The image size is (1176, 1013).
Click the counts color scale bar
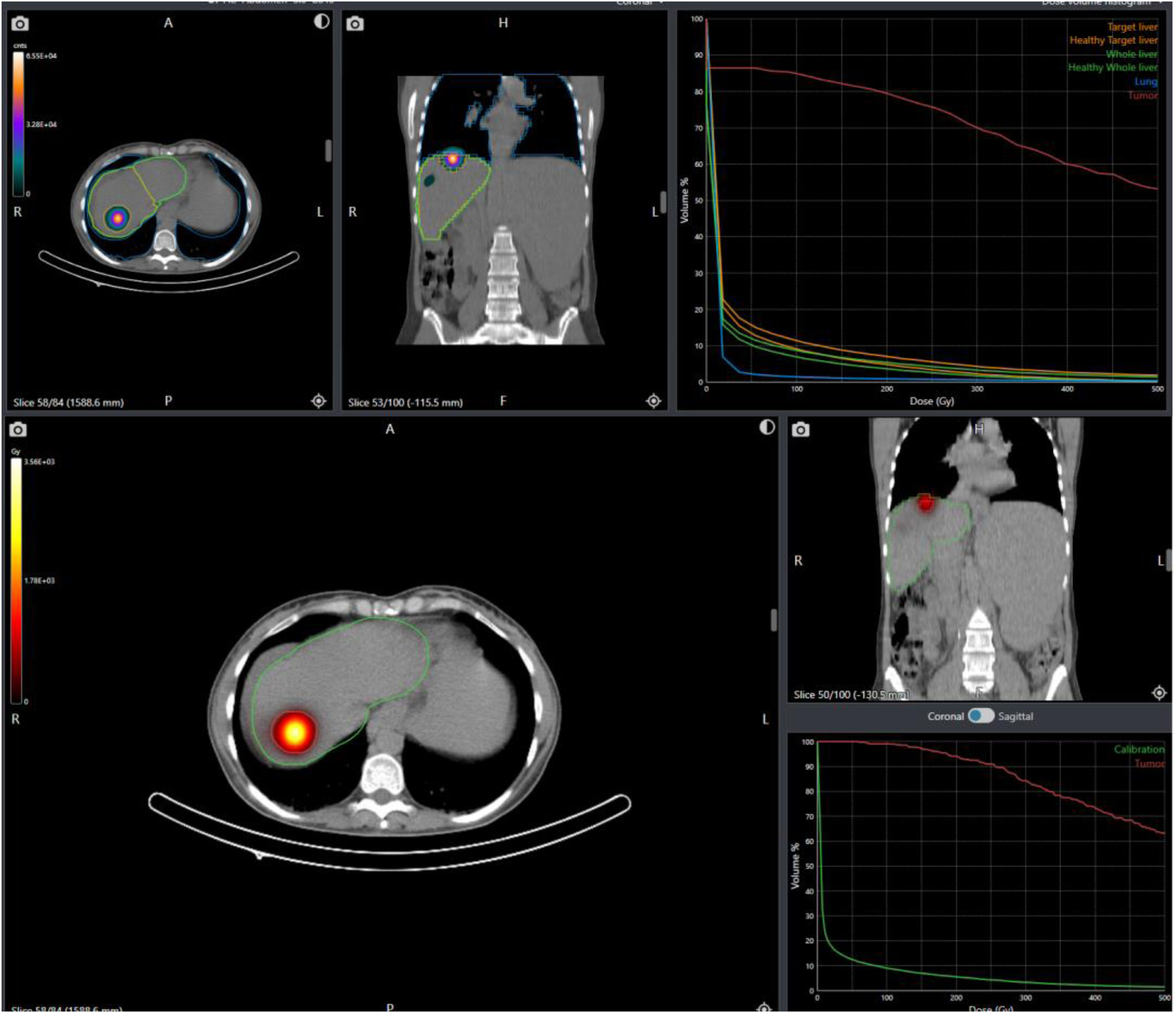(19, 124)
